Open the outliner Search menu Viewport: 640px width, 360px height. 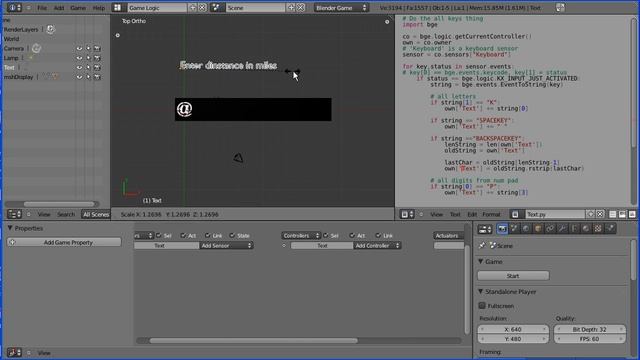66,214
